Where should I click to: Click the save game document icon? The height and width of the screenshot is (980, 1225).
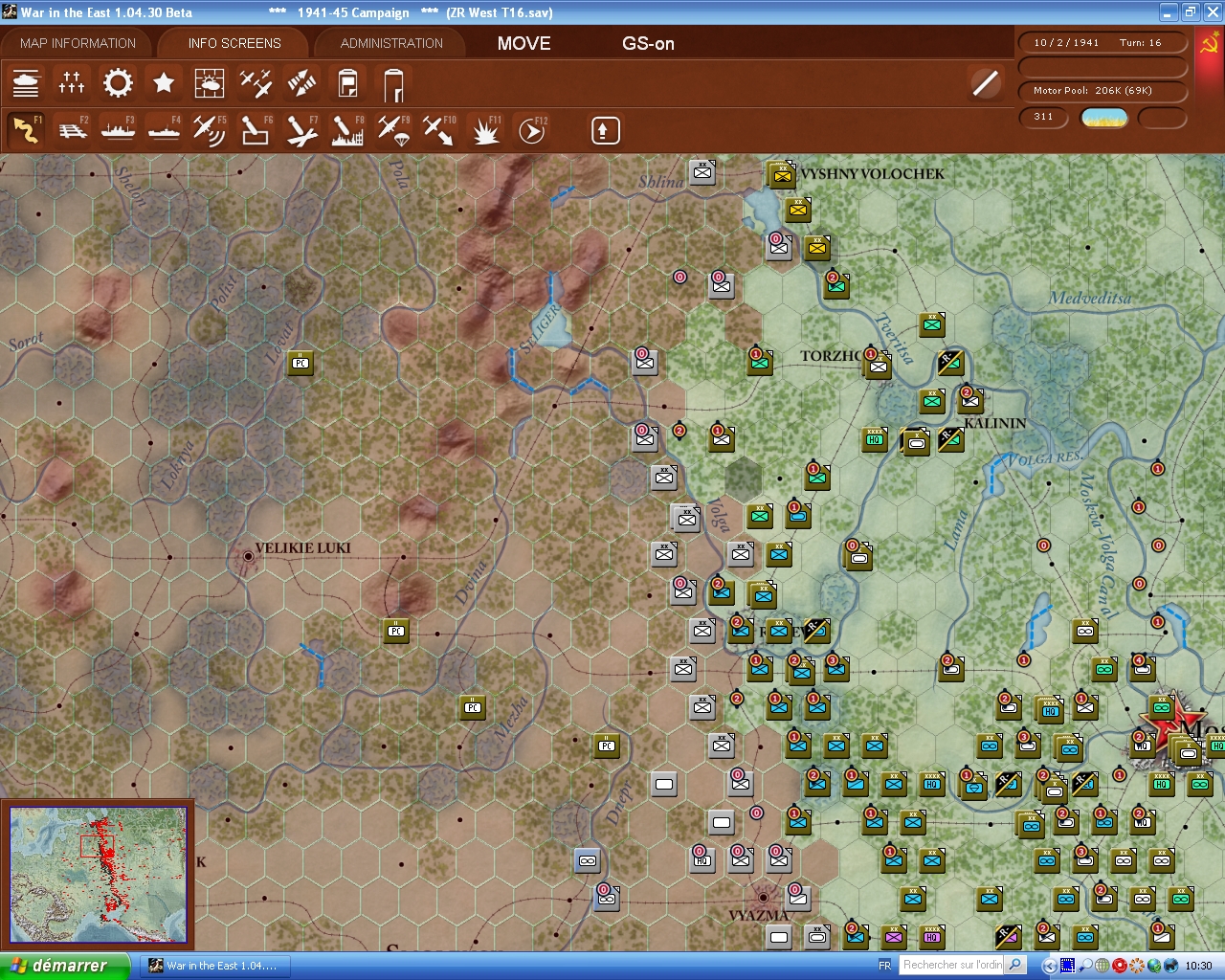click(347, 83)
